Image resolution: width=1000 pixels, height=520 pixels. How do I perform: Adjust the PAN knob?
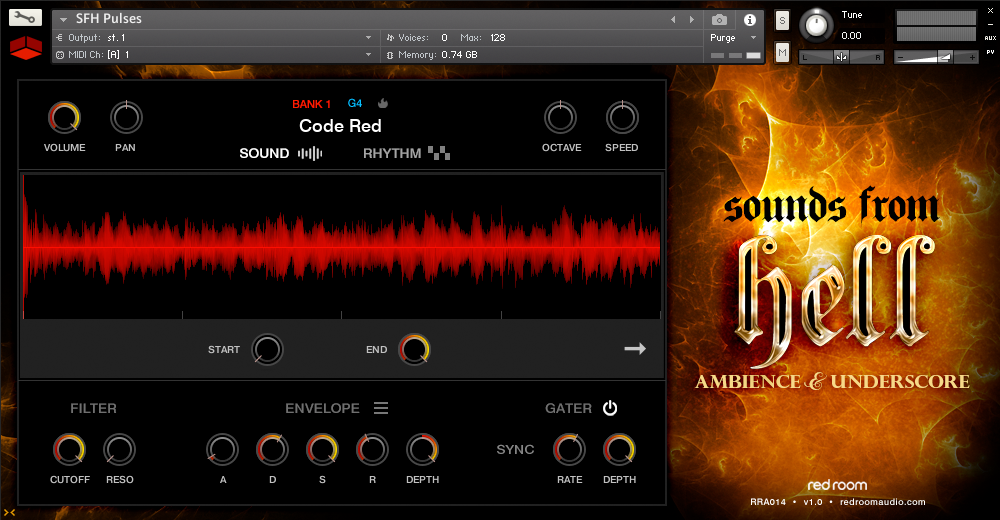tap(126, 117)
